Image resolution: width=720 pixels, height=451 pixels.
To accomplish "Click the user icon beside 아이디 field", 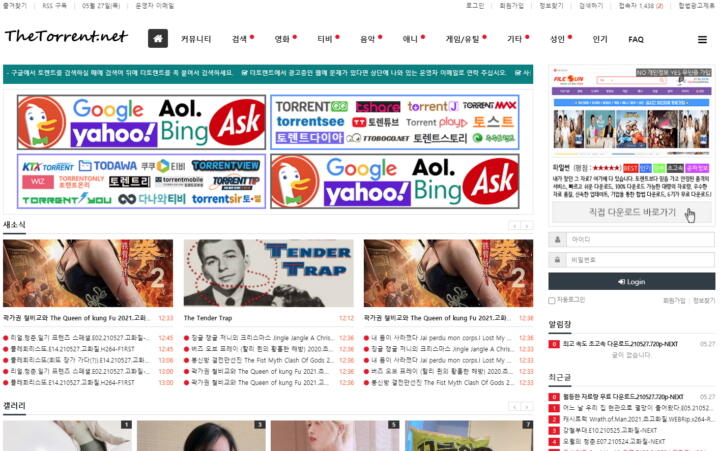I will click(x=557, y=239).
